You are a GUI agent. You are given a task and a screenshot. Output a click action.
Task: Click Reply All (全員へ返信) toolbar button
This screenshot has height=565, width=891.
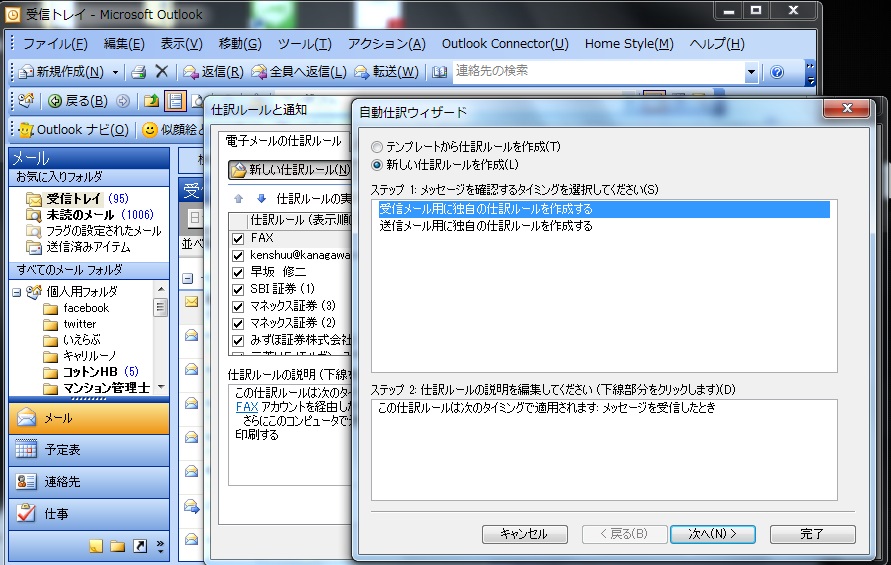[x=299, y=72]
